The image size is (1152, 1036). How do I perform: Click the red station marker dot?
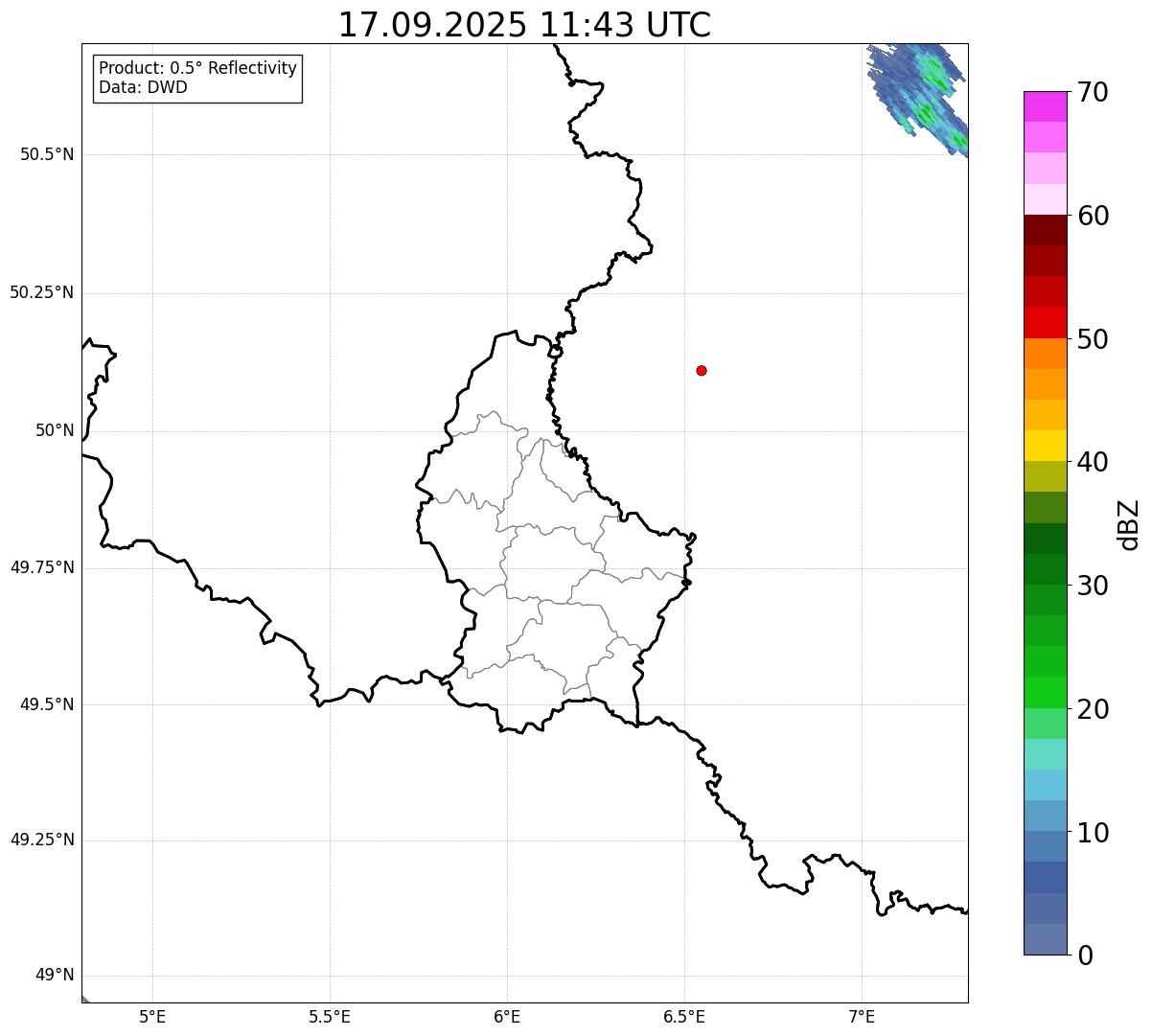tap(702, 370)
